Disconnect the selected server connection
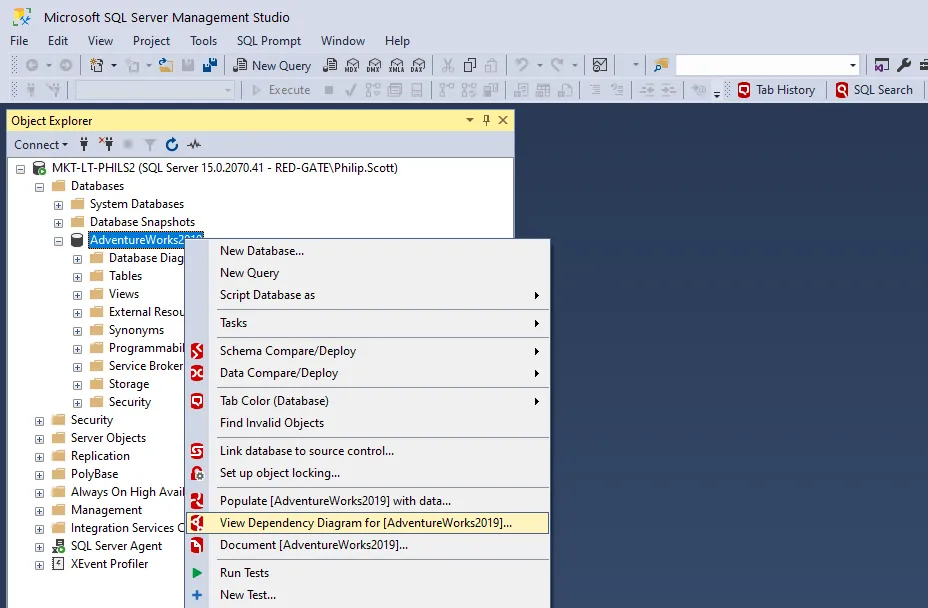This screenshot has width=928, height=608. 108,144
